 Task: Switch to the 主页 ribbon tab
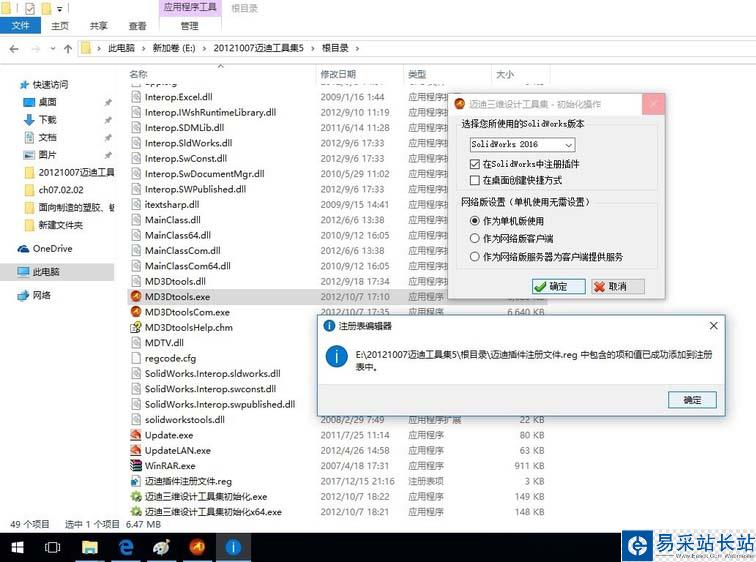coord(60,26)
